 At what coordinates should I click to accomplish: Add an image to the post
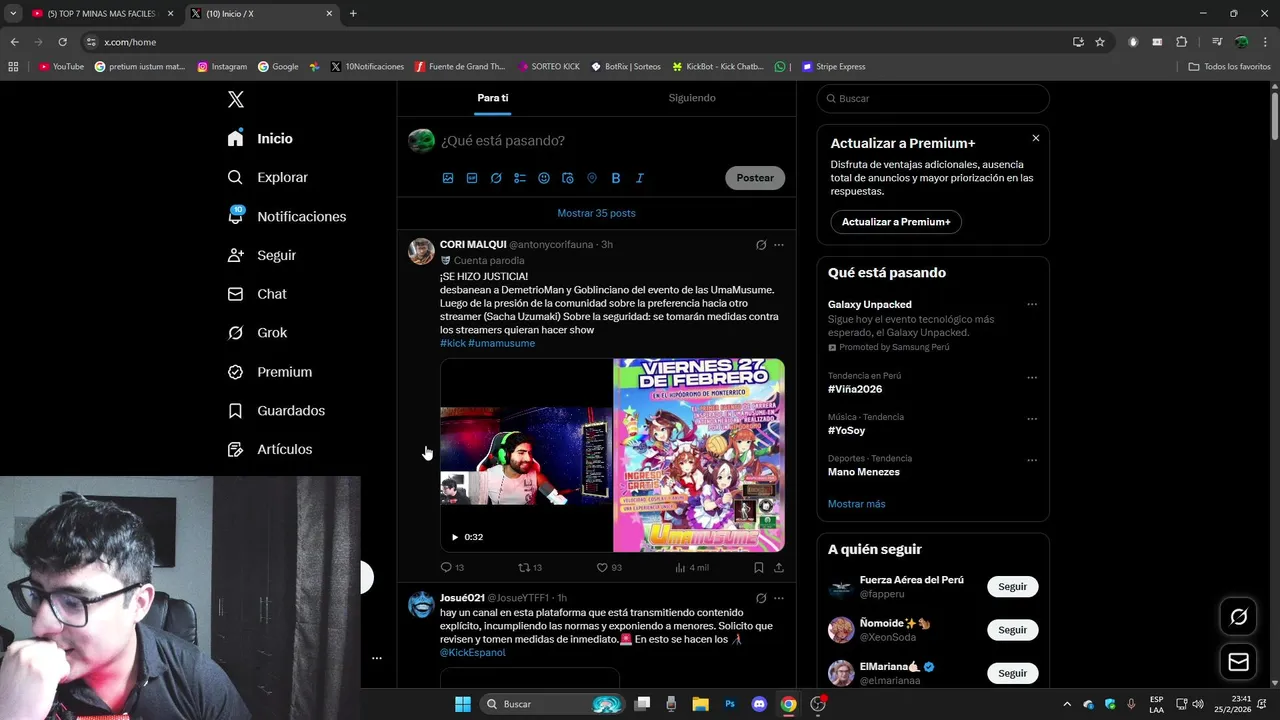(x=448, y=178)
